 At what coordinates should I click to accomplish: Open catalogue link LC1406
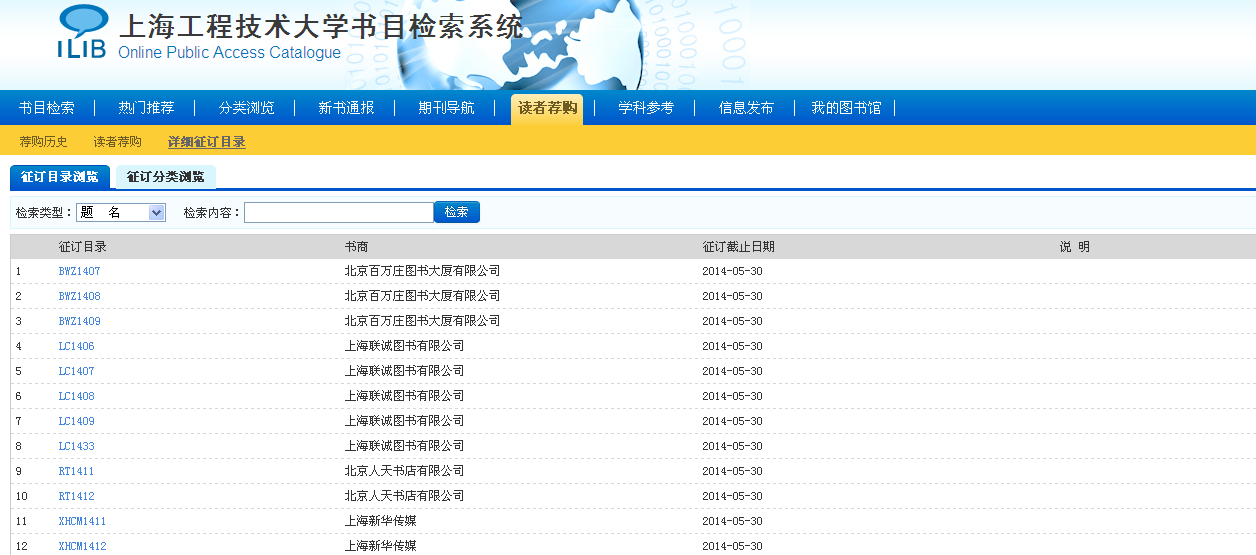tap(76, 346)
